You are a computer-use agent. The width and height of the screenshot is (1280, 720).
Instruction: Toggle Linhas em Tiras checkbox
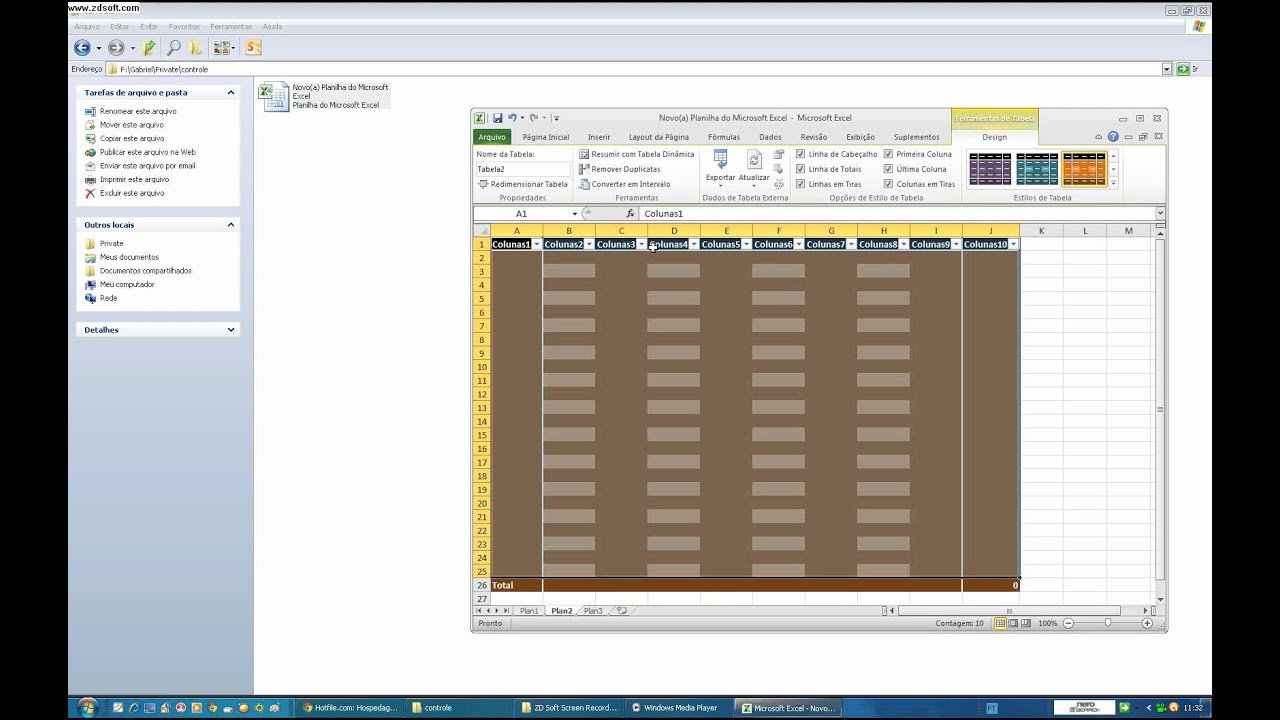point(800,184)
